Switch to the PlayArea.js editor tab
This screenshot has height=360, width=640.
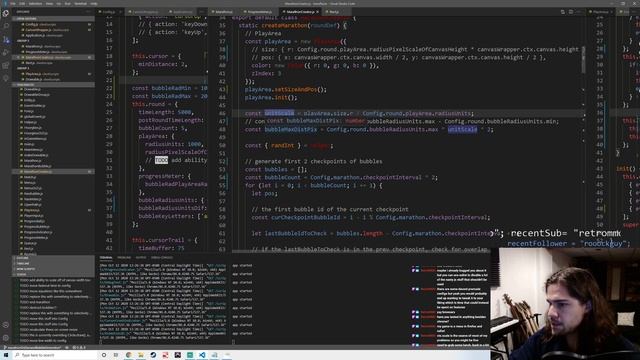(x=600, y=12)
